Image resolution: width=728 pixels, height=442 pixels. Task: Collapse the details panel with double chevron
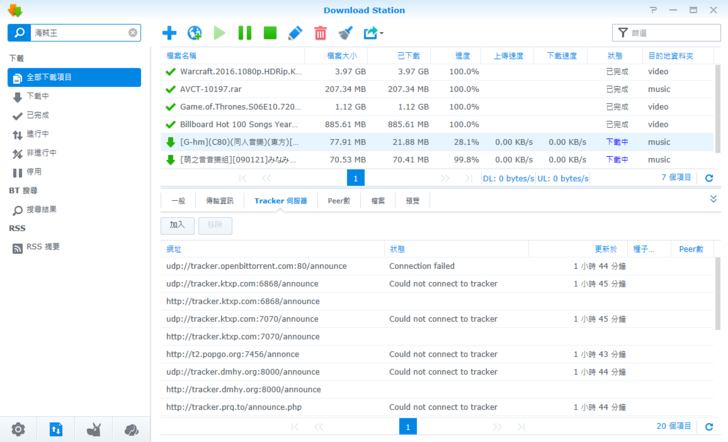click(x=713, y=200)
